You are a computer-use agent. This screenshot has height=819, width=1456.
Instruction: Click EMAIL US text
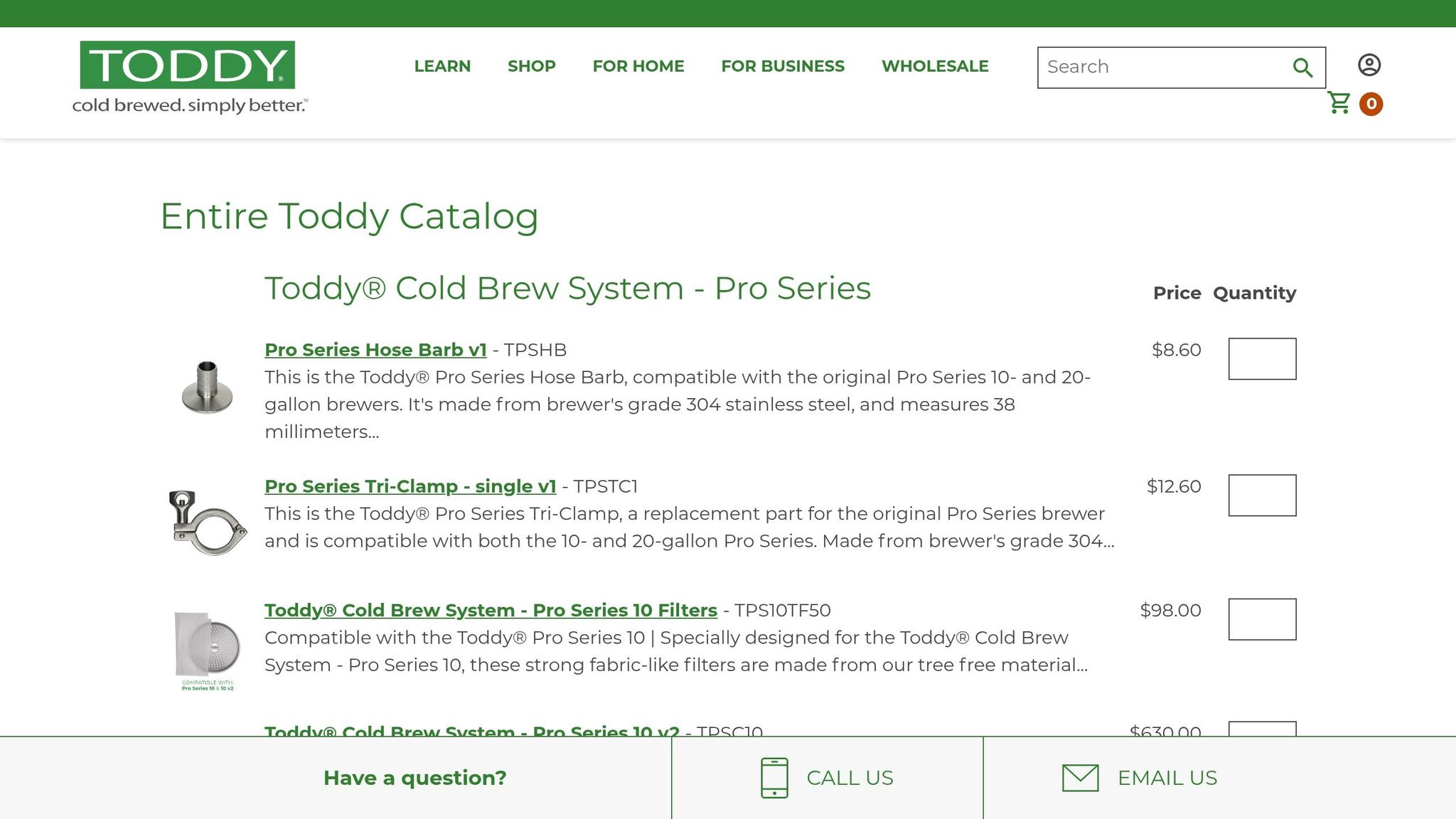(1167, 778)
